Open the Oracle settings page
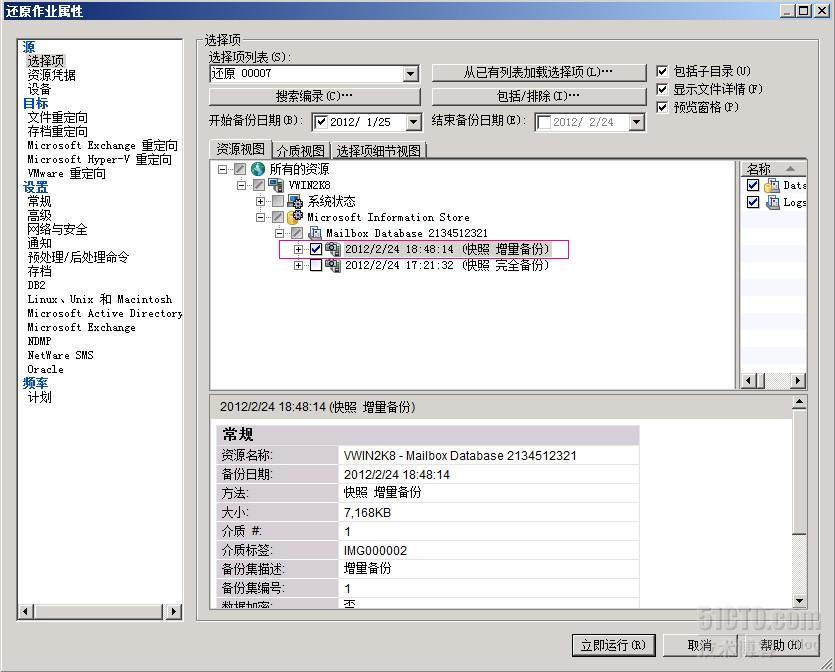835x672 pixels. pos(45,370)
